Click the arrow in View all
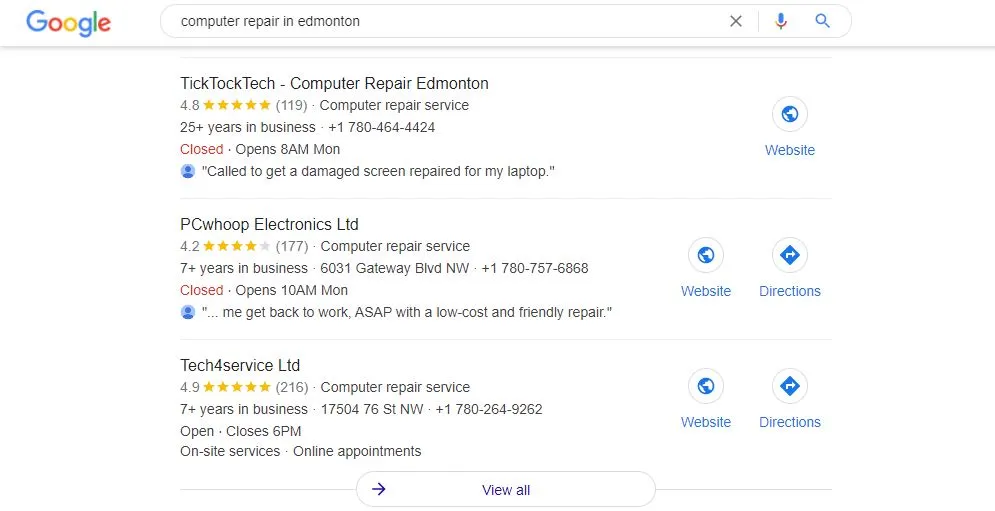 click(x=379, y=490)
